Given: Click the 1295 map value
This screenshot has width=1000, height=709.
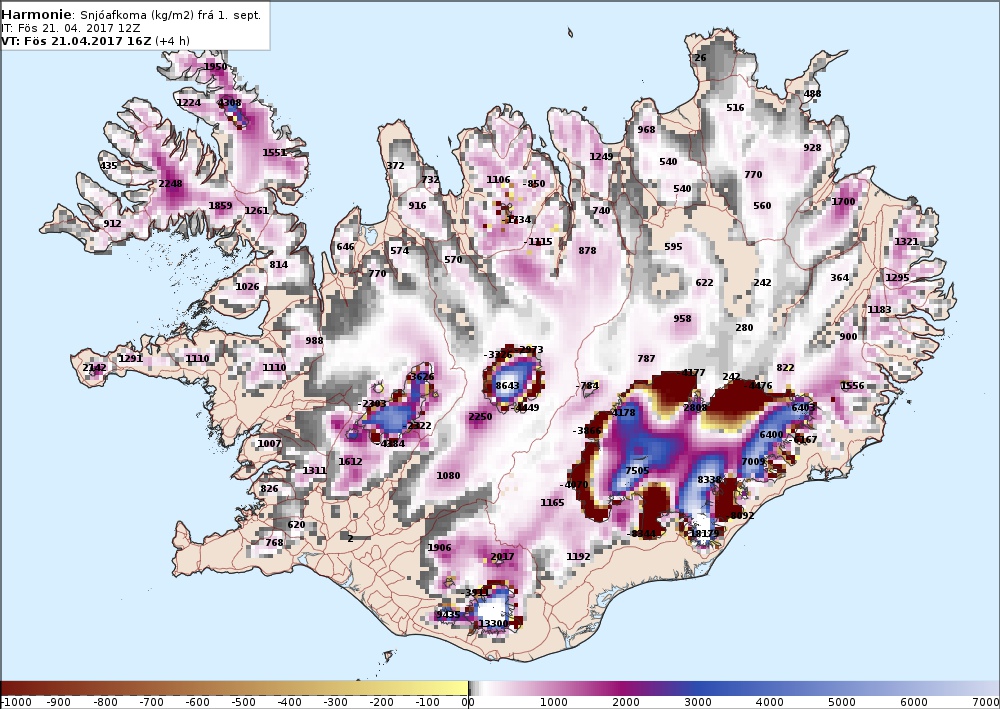Looking at the screenshot, I should pyautogui.click(x=897, y=278).
